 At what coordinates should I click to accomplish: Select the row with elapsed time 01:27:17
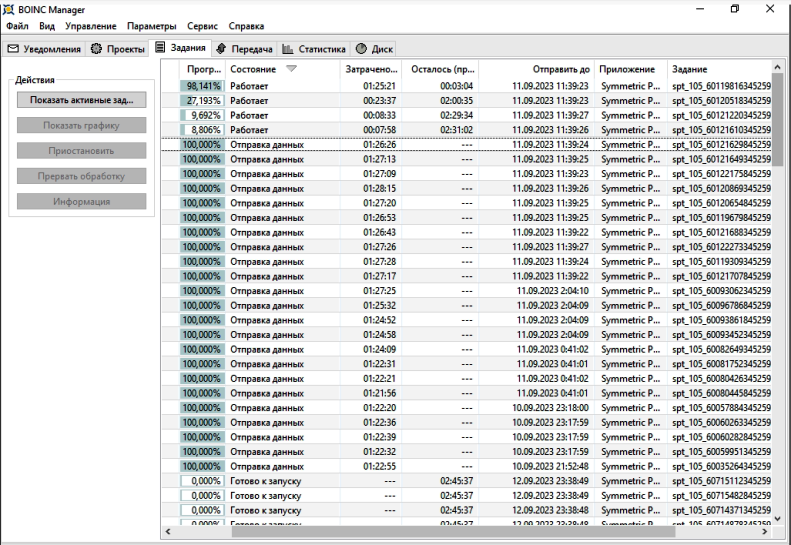point(466,276)
